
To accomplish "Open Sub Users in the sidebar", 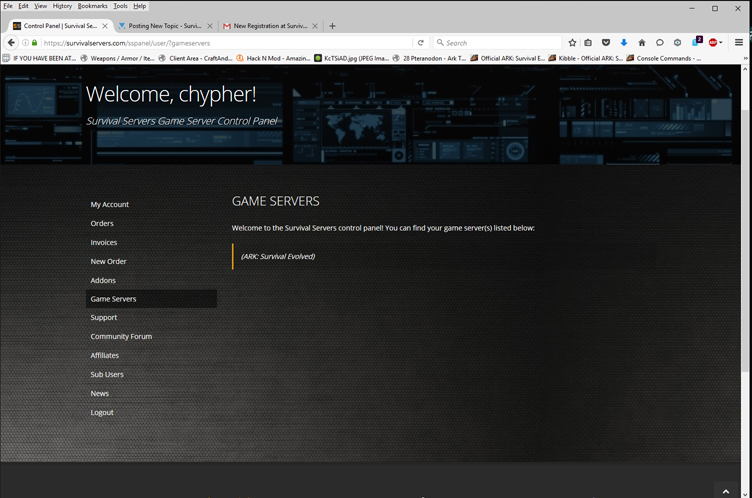I will [107, 375].
